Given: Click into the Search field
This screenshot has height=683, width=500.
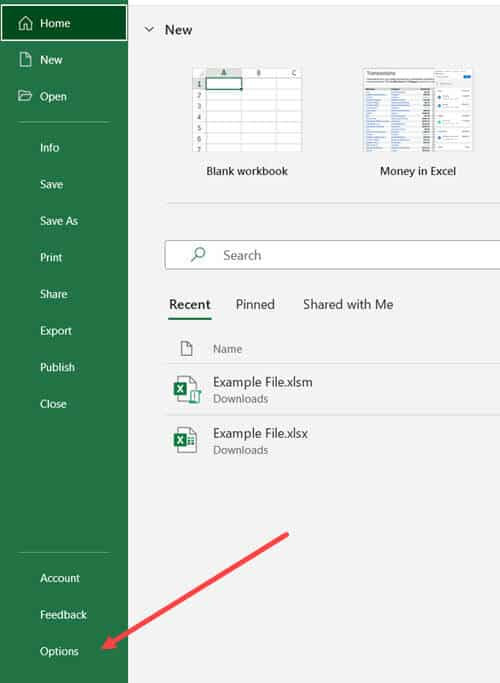Looking at the screenshot, I should pyautogui.click(x=333, y=255).
